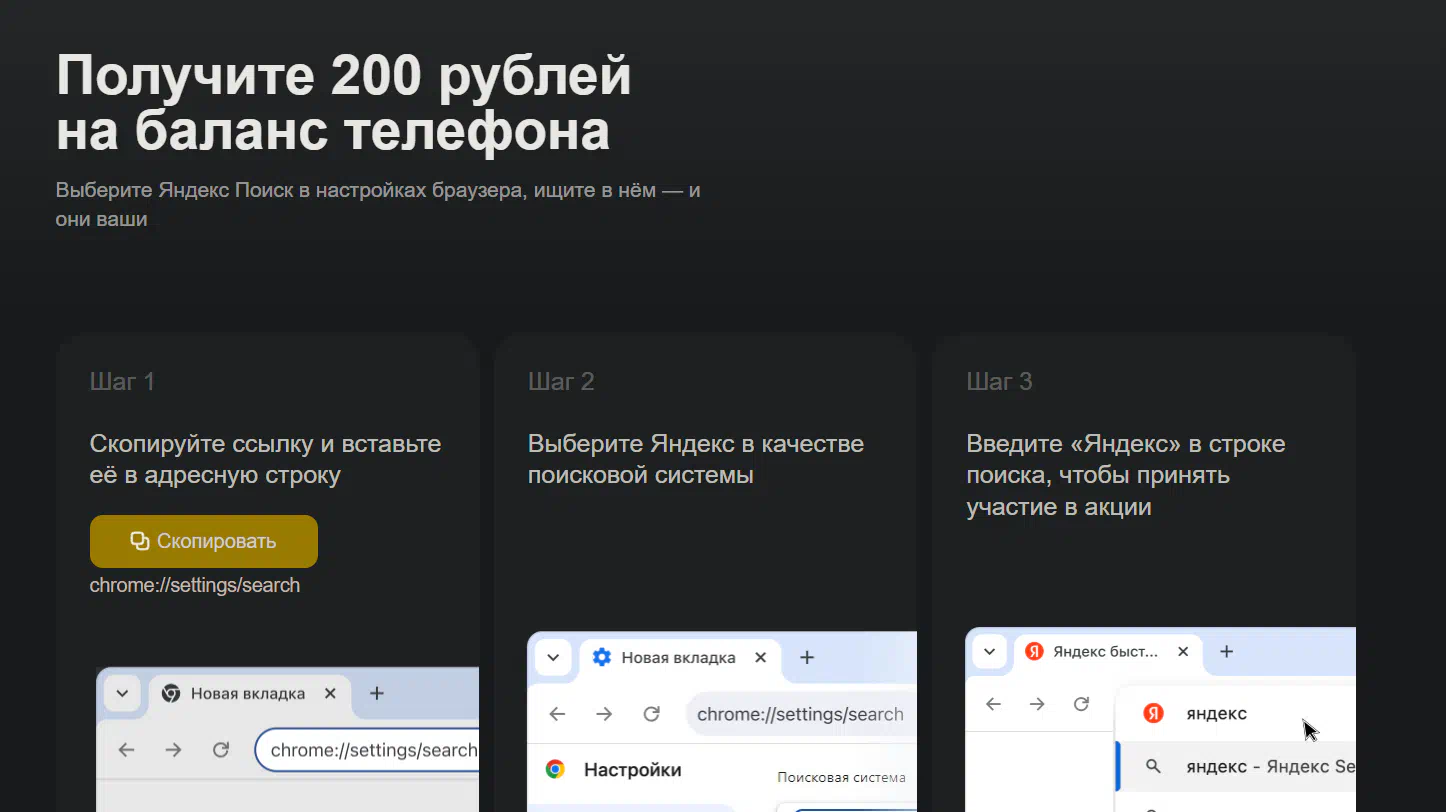
Task: Click the new tab plus in Шаг 2
Action: click(807, 657)
